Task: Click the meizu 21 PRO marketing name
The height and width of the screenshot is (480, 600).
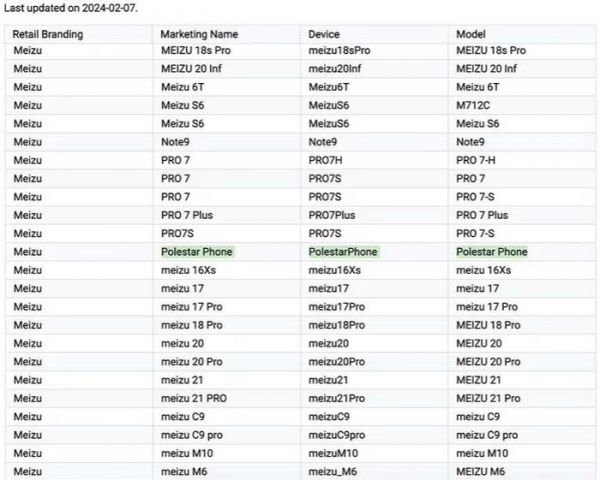Action: click(x=194, y=398)
